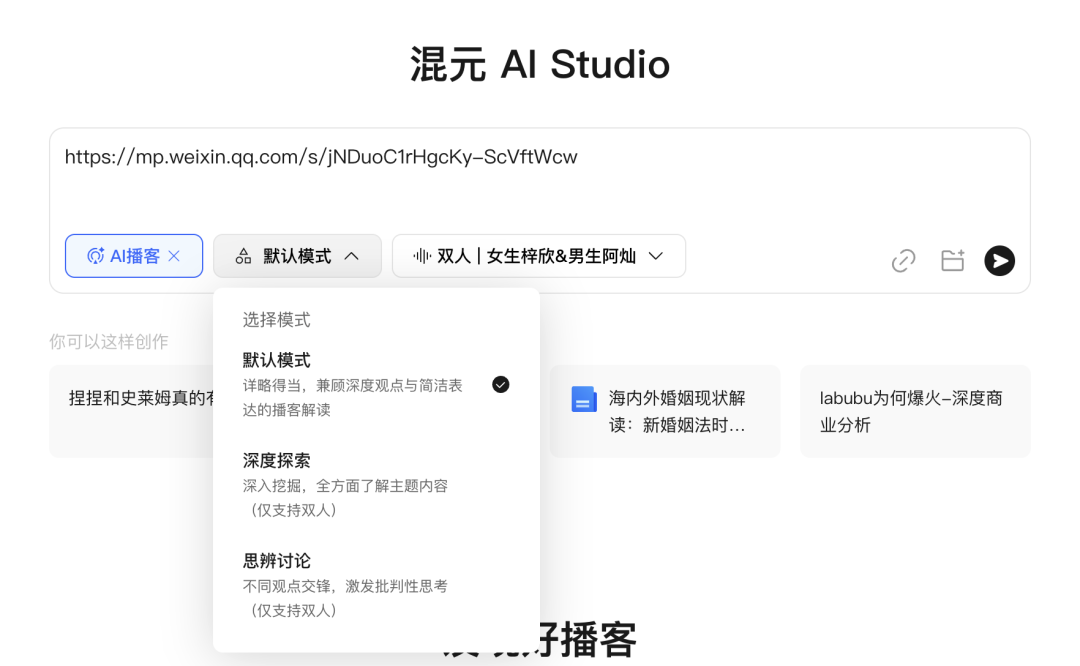Click the link attachment icon
Screen dimensions: 1080x666
tap(903, 261)
